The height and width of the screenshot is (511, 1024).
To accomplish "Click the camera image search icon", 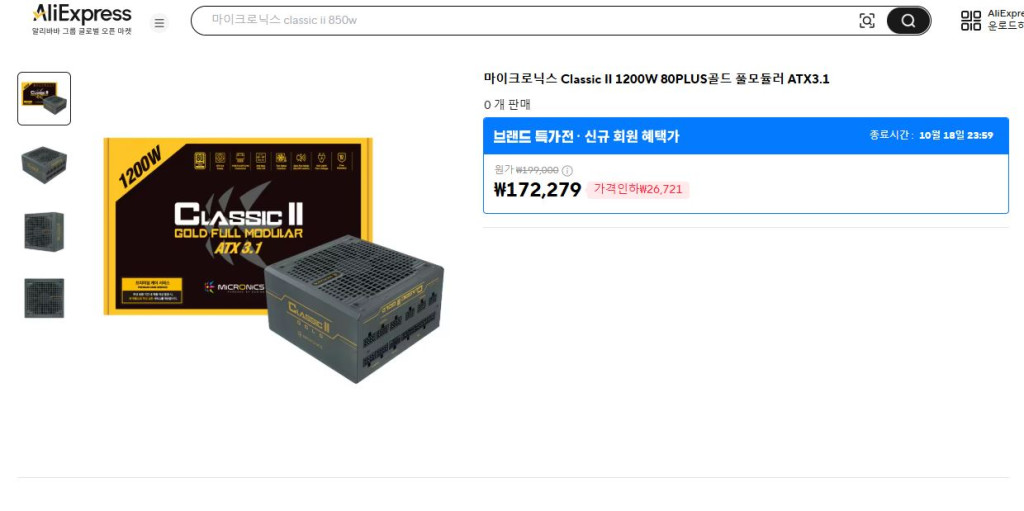I will [x=867, y=20].
